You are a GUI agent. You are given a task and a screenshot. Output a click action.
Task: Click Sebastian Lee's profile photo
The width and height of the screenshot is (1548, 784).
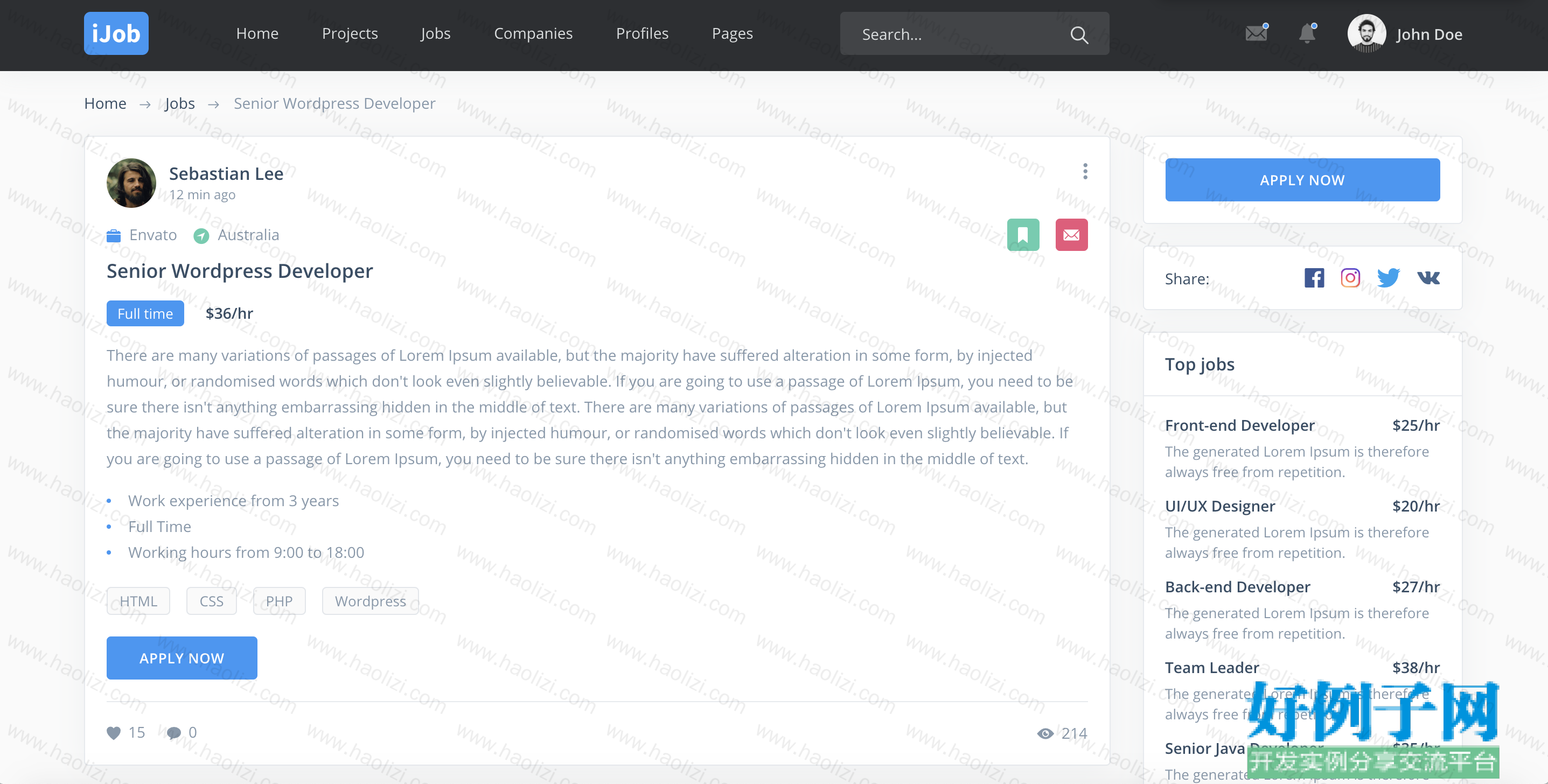[131, 183]
